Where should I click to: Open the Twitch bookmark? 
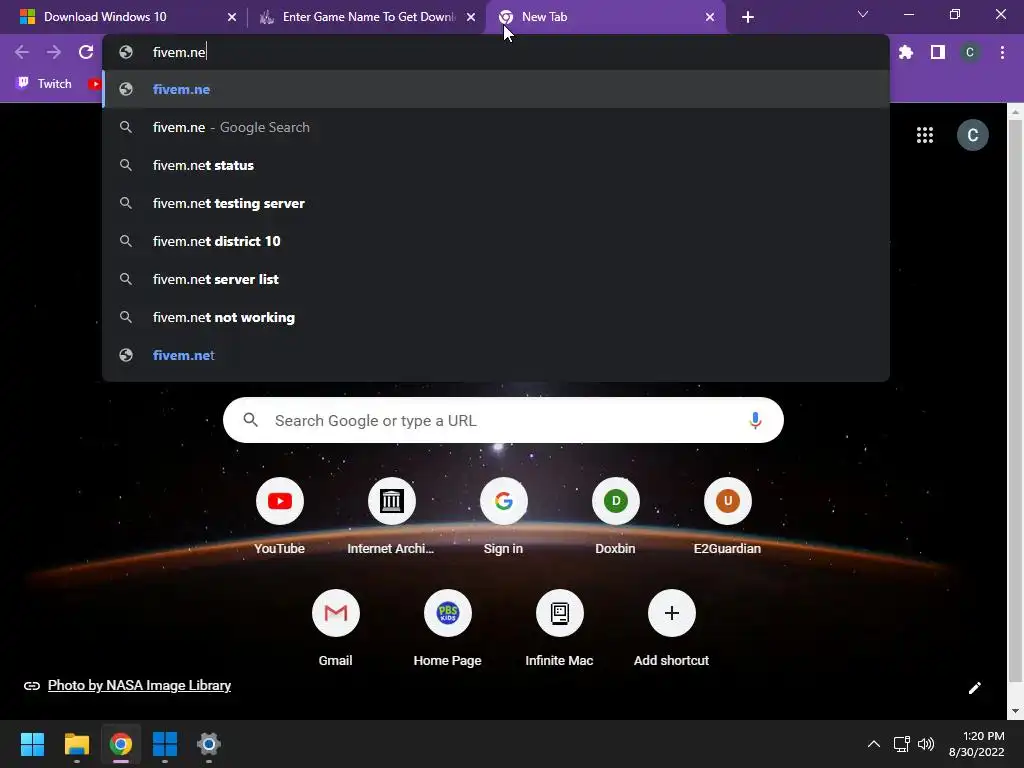click(x=44, y=84)
